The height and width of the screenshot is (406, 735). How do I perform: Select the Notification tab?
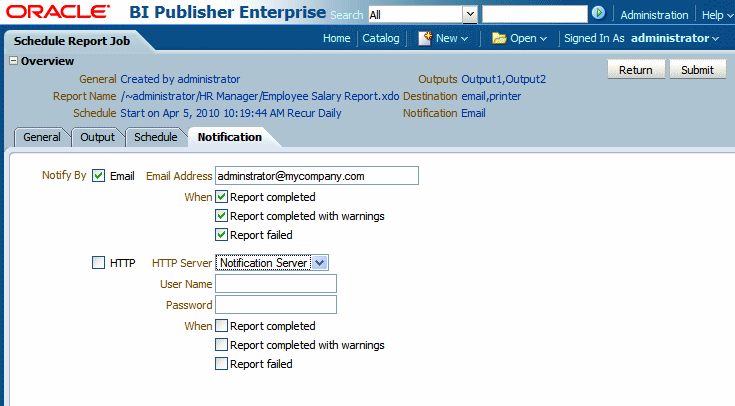click(x=230, y=137)
